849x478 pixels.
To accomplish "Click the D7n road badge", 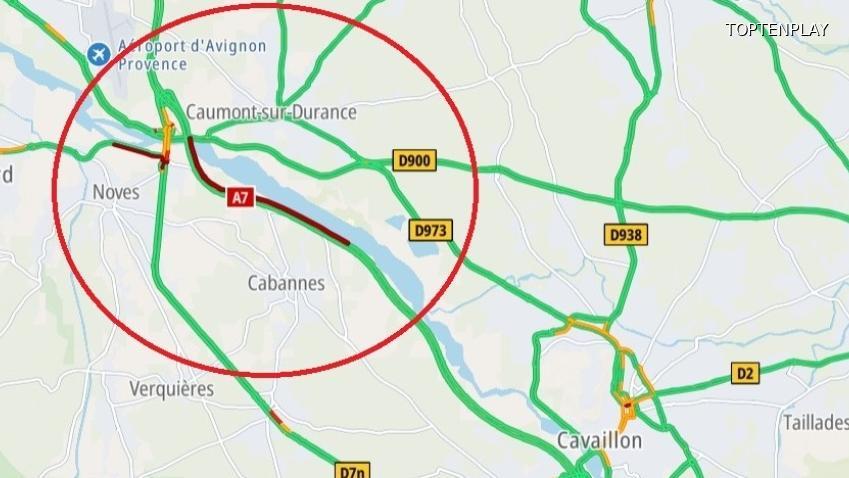I will 352,470.
